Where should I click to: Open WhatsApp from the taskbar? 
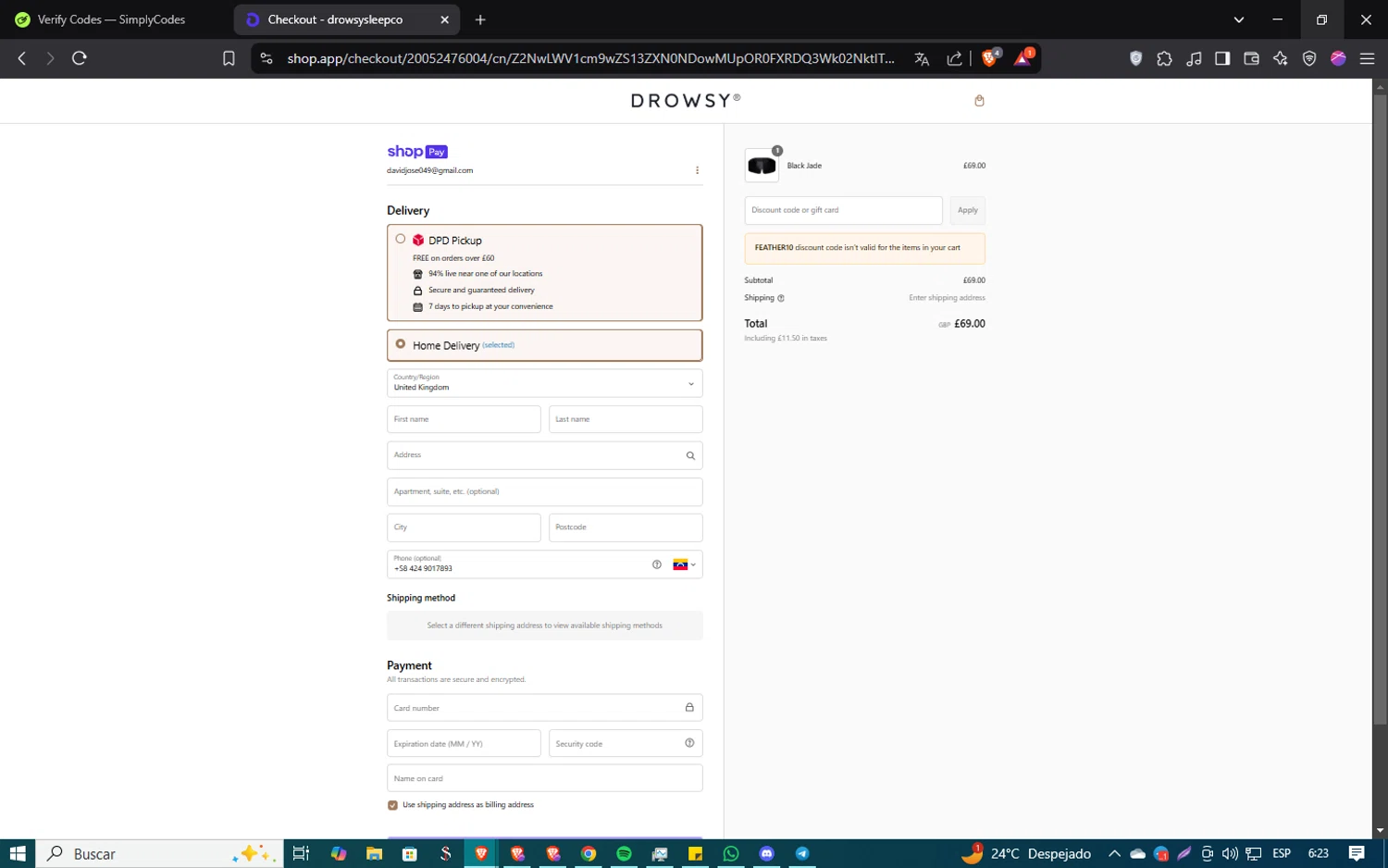(731, 853)
